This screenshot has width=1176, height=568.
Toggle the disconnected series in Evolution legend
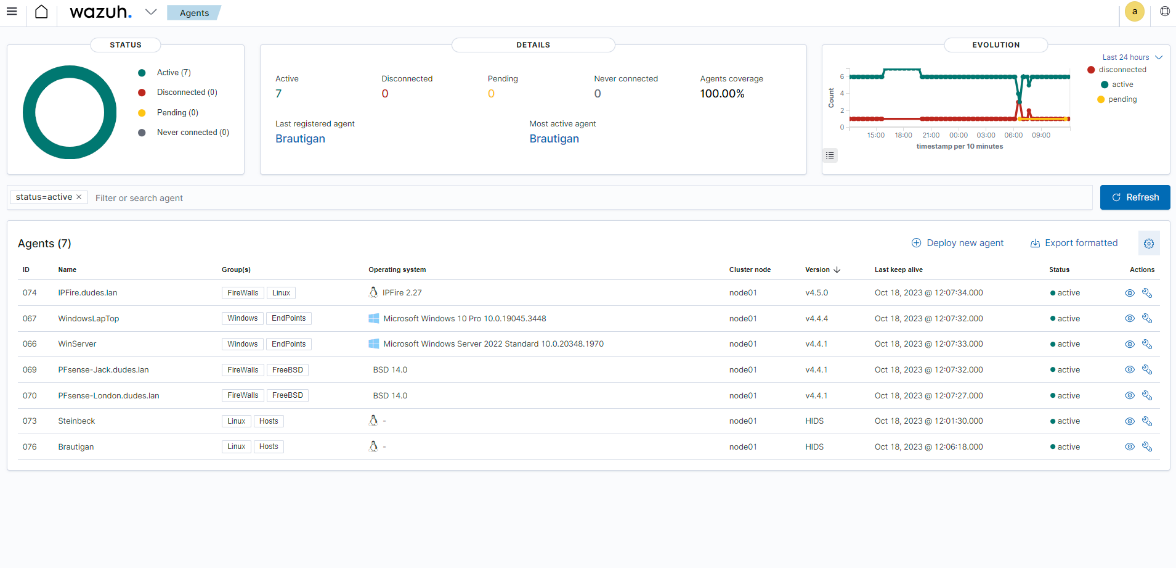tap(1121, 70)
